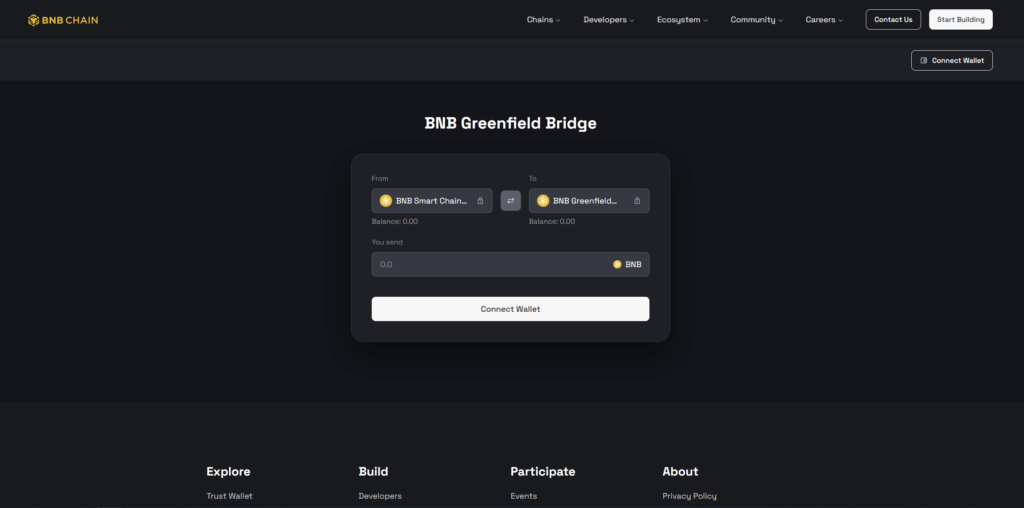Screen dimensions: 1024x508
Task: Open the Trust Wallet footer link
Action: pyautogui.click(x=229, y=496)
